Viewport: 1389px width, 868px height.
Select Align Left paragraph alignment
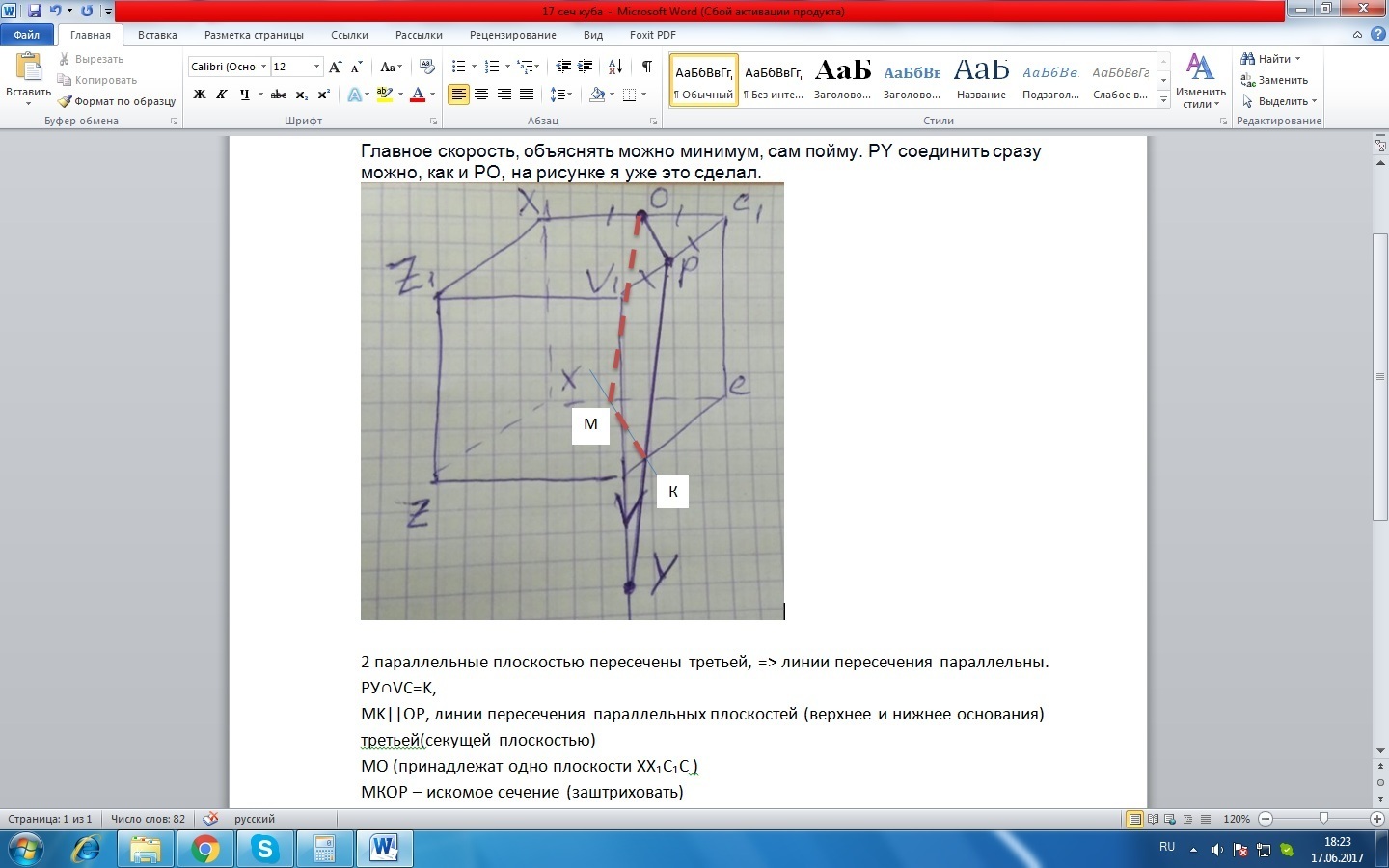458,95
